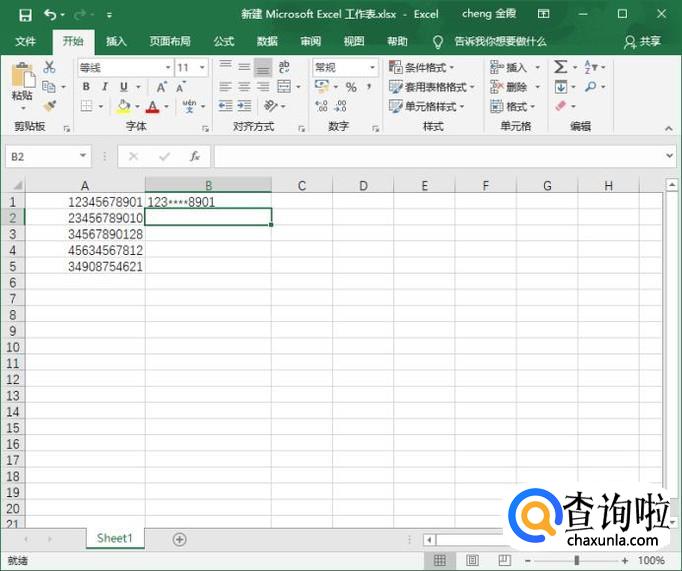The width and height of the screenshot is (682, 571).
Task: Click the Cut scissors icon
Action: [x=50, y=67]
